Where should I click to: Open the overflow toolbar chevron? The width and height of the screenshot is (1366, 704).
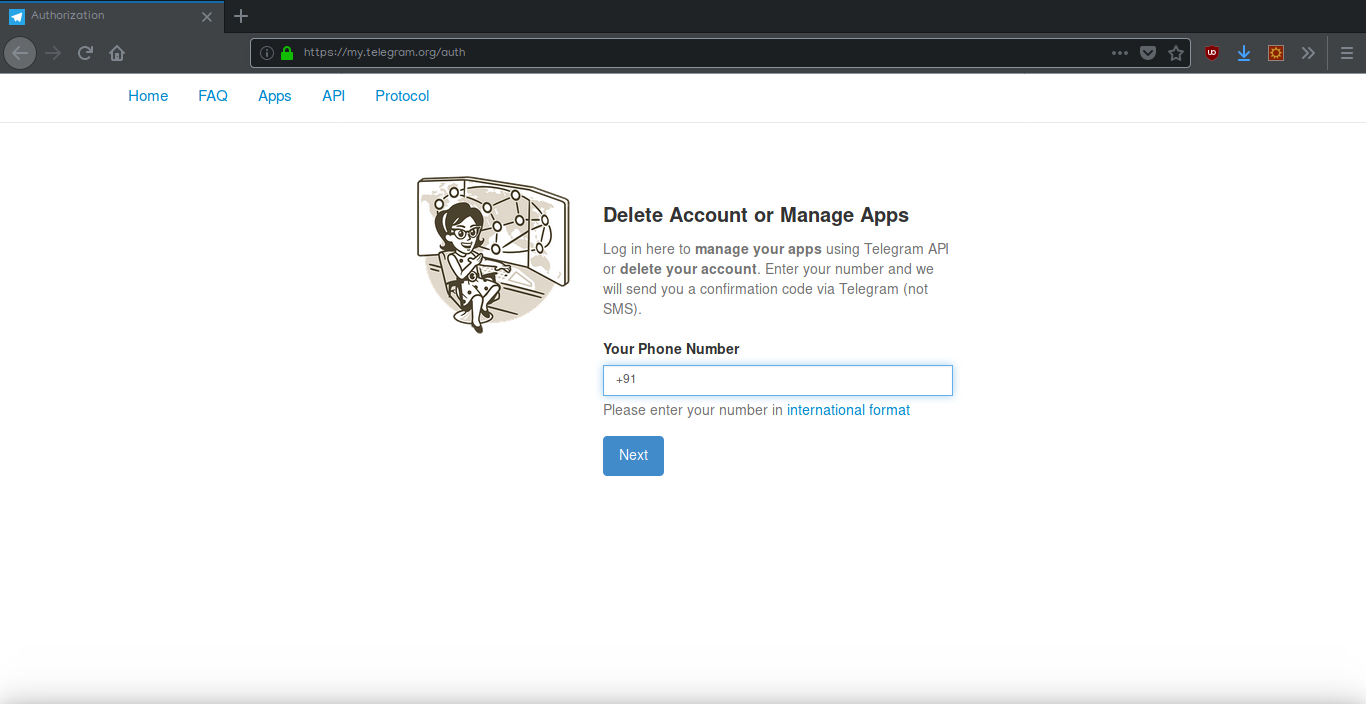pos(1308,52)
